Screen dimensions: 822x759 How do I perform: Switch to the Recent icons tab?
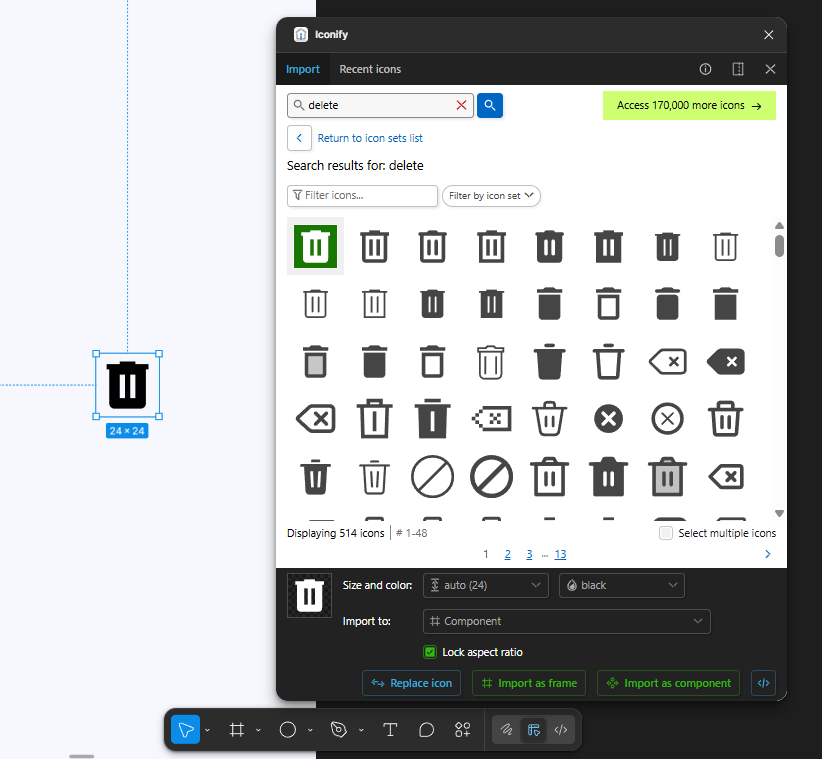click(370, 69)
